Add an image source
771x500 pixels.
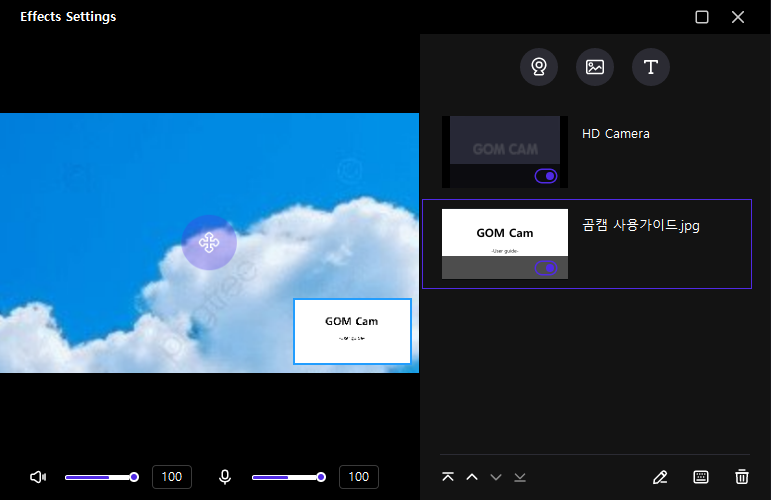pyautogui.click(x=595, y=67)
